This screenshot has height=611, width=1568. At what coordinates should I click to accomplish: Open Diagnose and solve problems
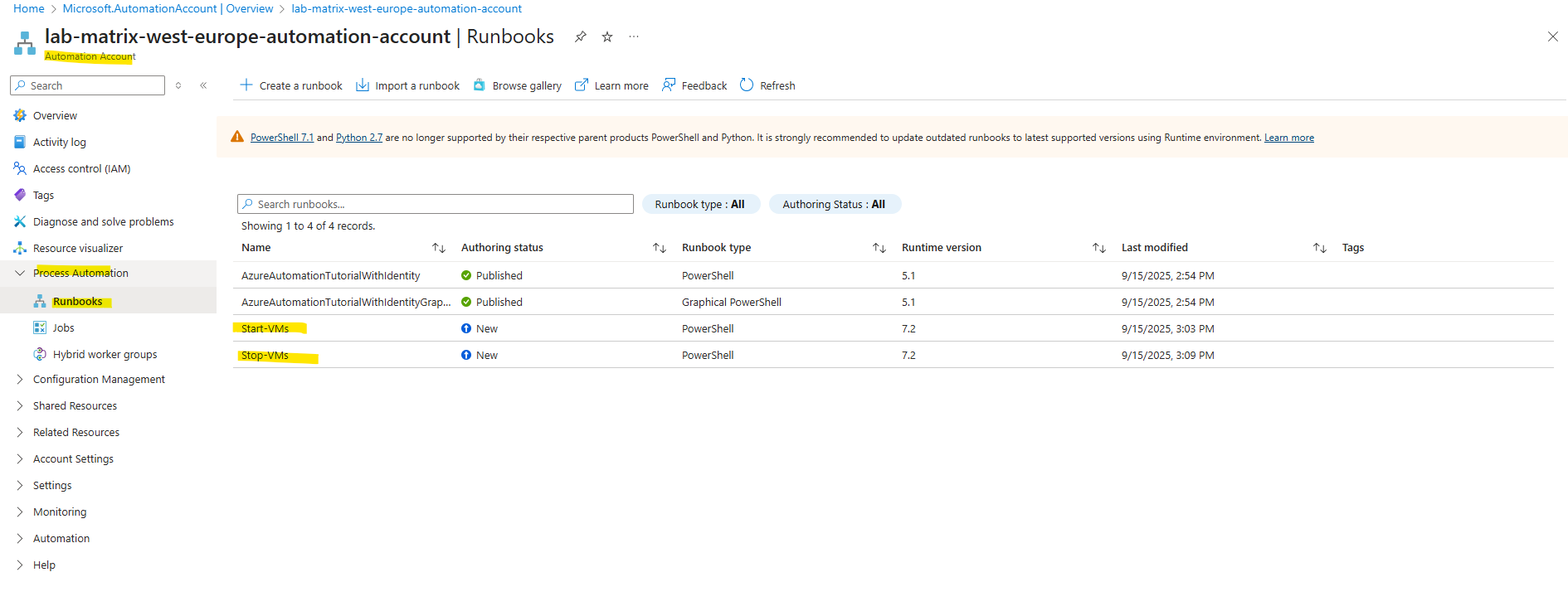(104, 221)
